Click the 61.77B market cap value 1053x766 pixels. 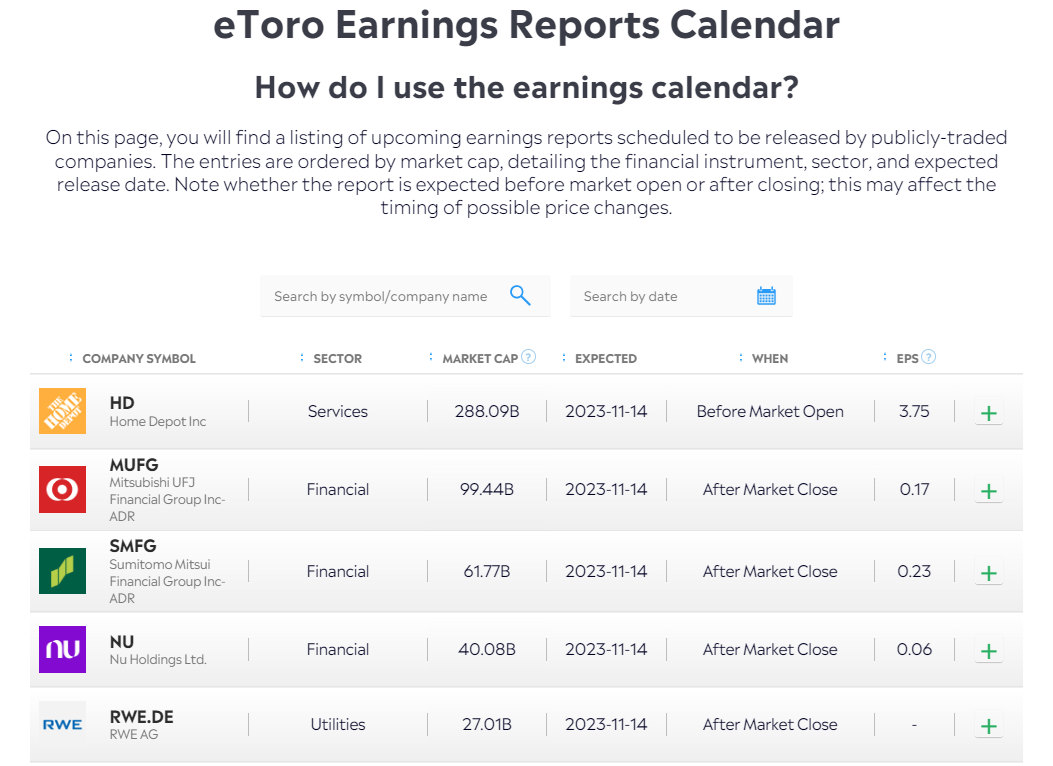487,571
